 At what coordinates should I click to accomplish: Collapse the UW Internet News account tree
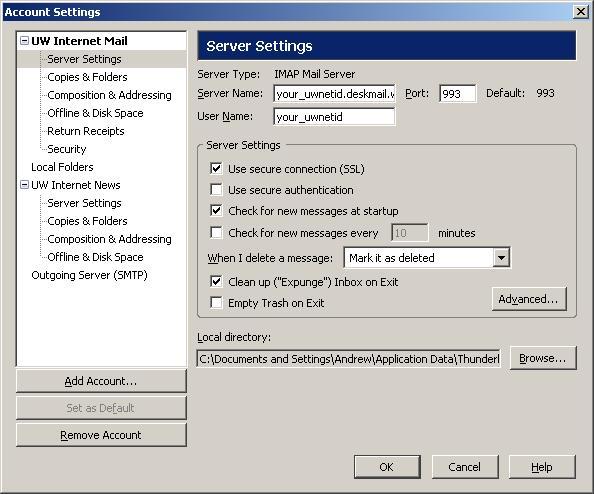(24, 185)
